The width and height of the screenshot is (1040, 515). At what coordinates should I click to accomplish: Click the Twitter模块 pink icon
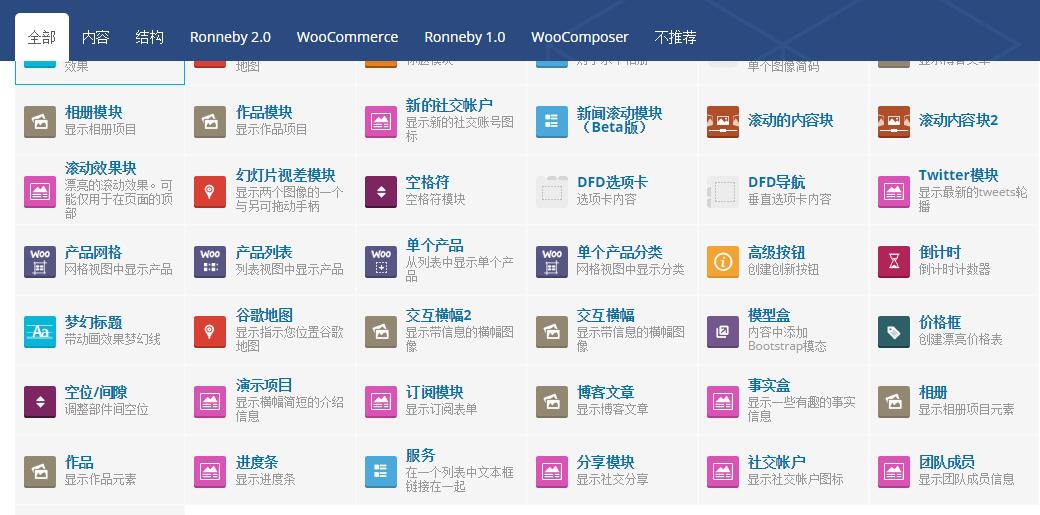point(894,192)
